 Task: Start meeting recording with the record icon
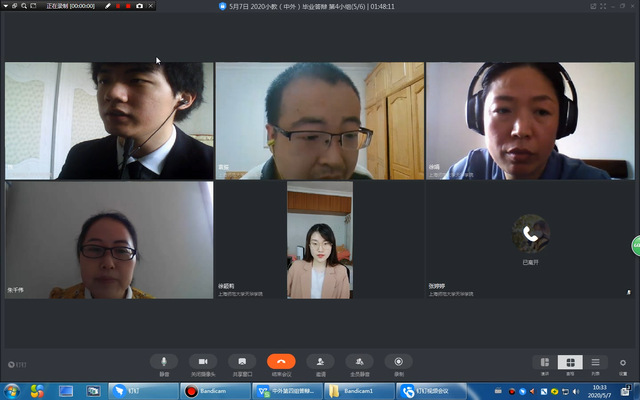398,361
